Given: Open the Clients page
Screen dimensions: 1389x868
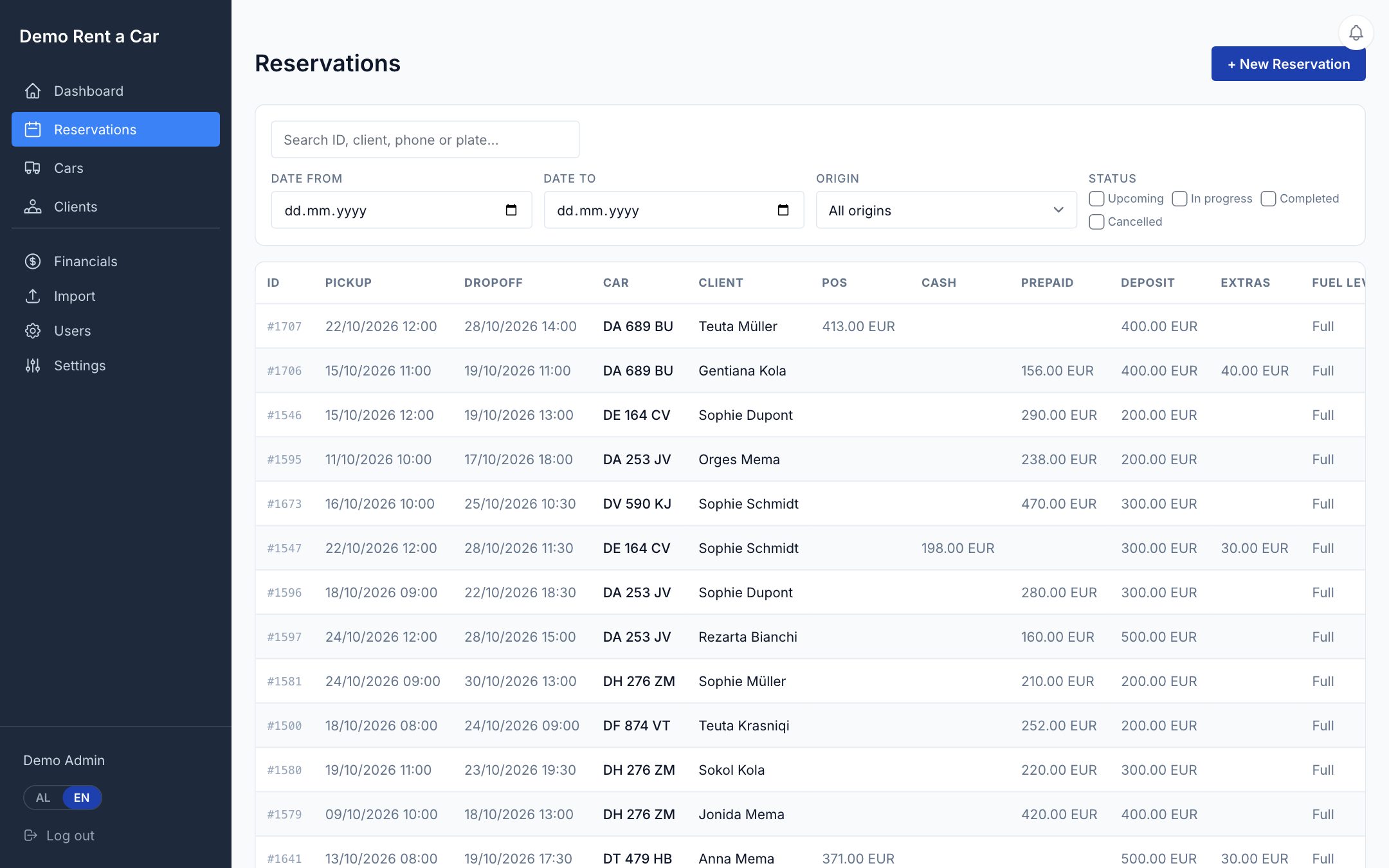Looking at the screenshot, I should pyautogui.click(x=116, y=206).
